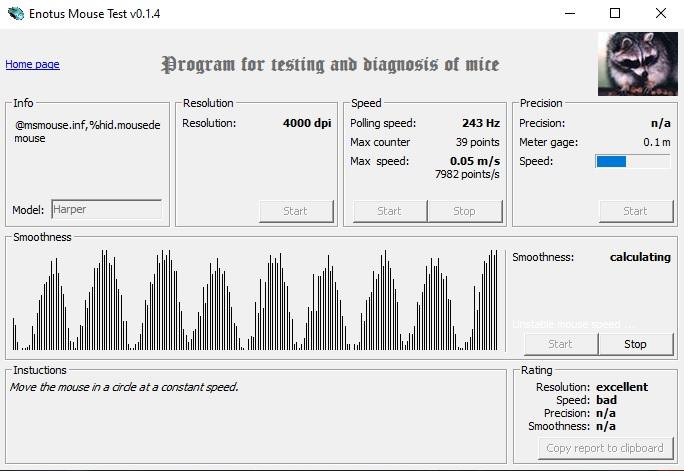
Task: Copy report to clipboard
Action: [x=606, y=448]
